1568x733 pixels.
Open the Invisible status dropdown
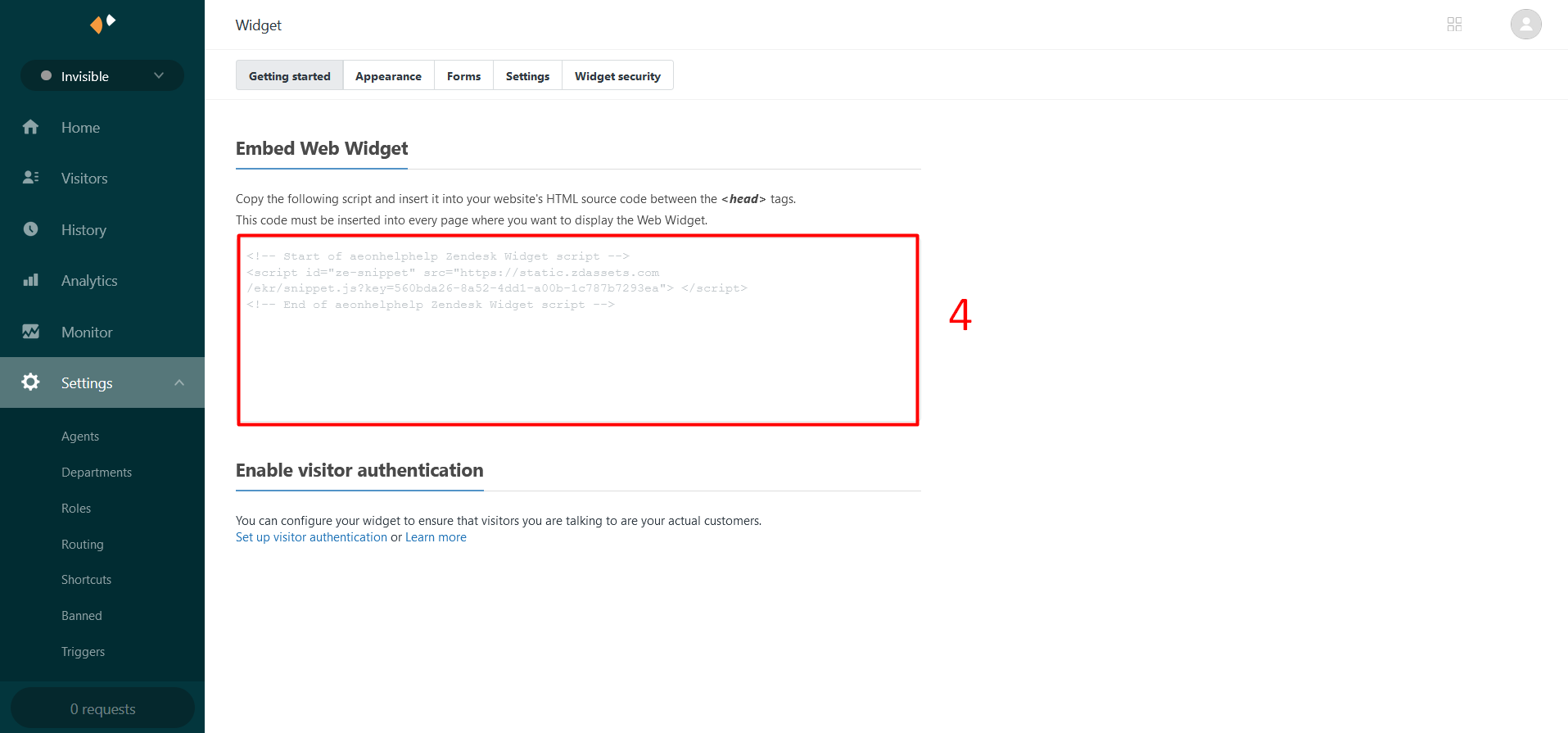pyautogui.click(x=102, y=76)
